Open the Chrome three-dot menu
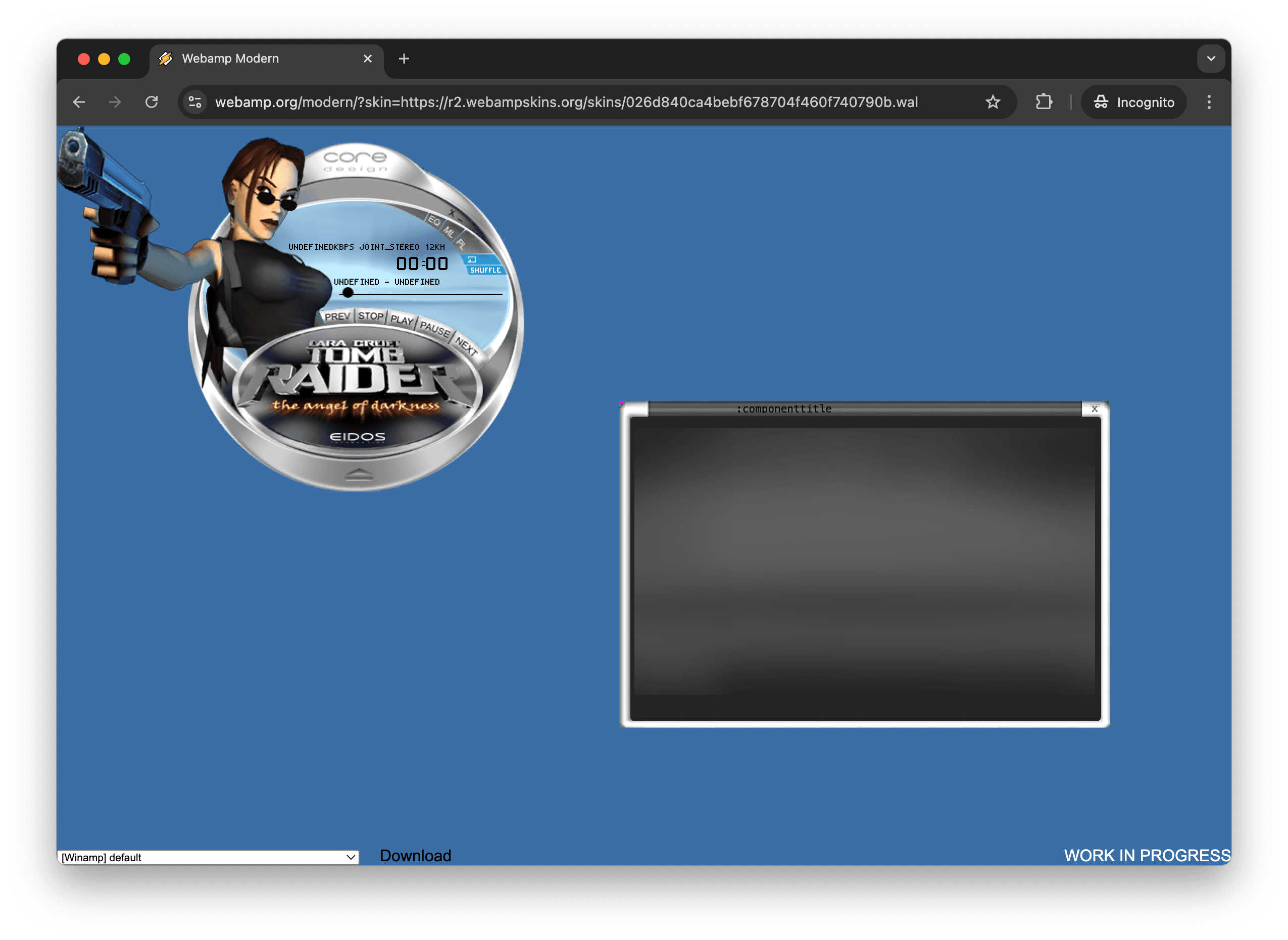Image resolution: width=1288 pixels, height=940 pixels. (x=1209, y=102)
